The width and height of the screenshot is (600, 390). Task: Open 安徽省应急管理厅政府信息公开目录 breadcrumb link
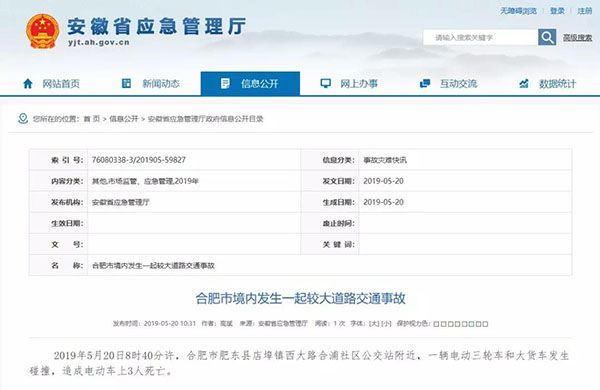pos(205,119)
